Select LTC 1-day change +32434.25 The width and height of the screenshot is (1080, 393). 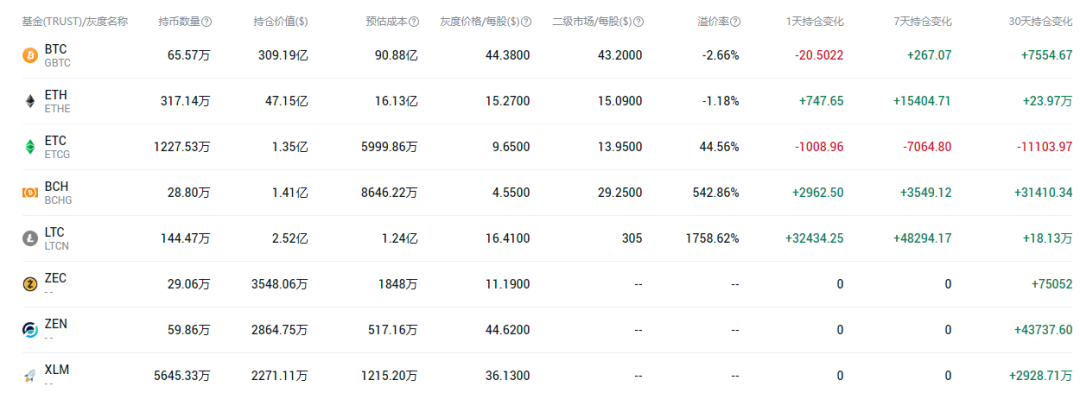point(815,238)
